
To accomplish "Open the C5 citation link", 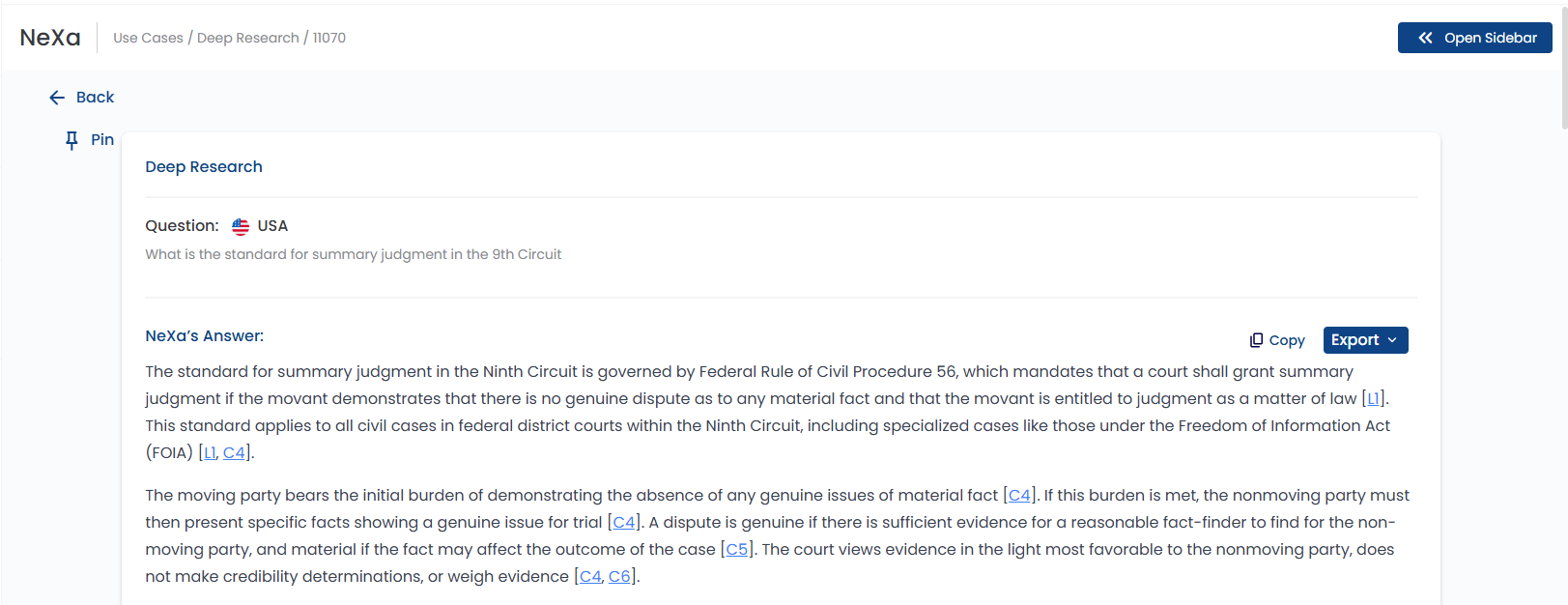I will pos(736,550).
